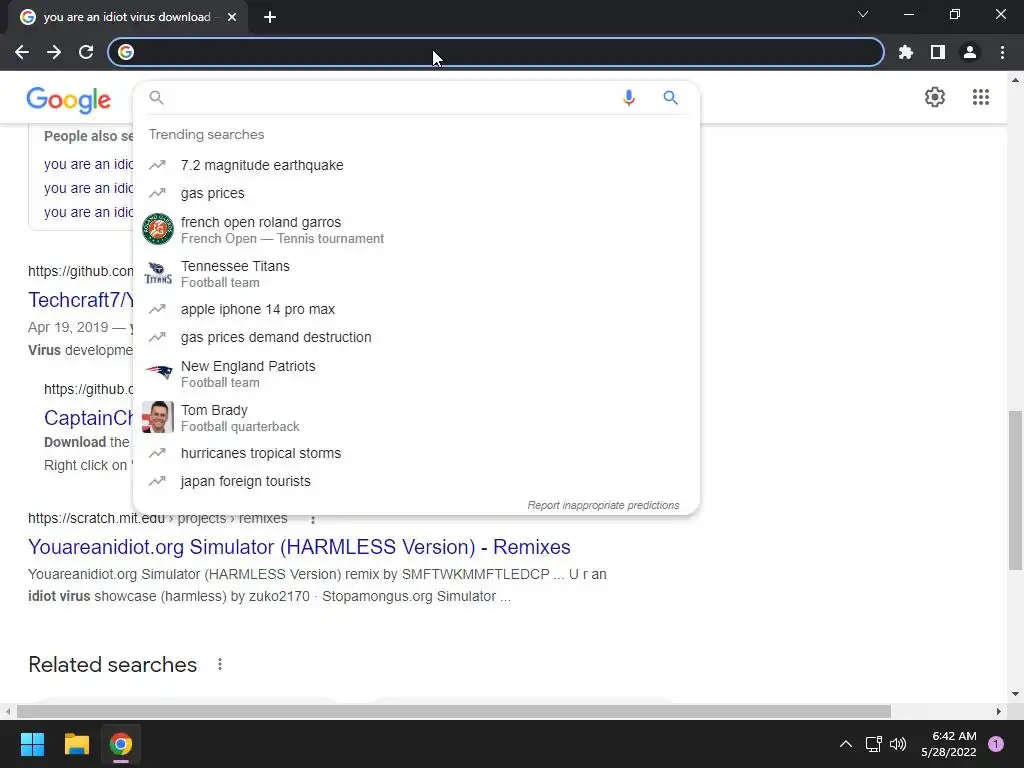Click the Tom Brady photo thumbnail
Screen dimensions: 1024x768
coord(158,417)
